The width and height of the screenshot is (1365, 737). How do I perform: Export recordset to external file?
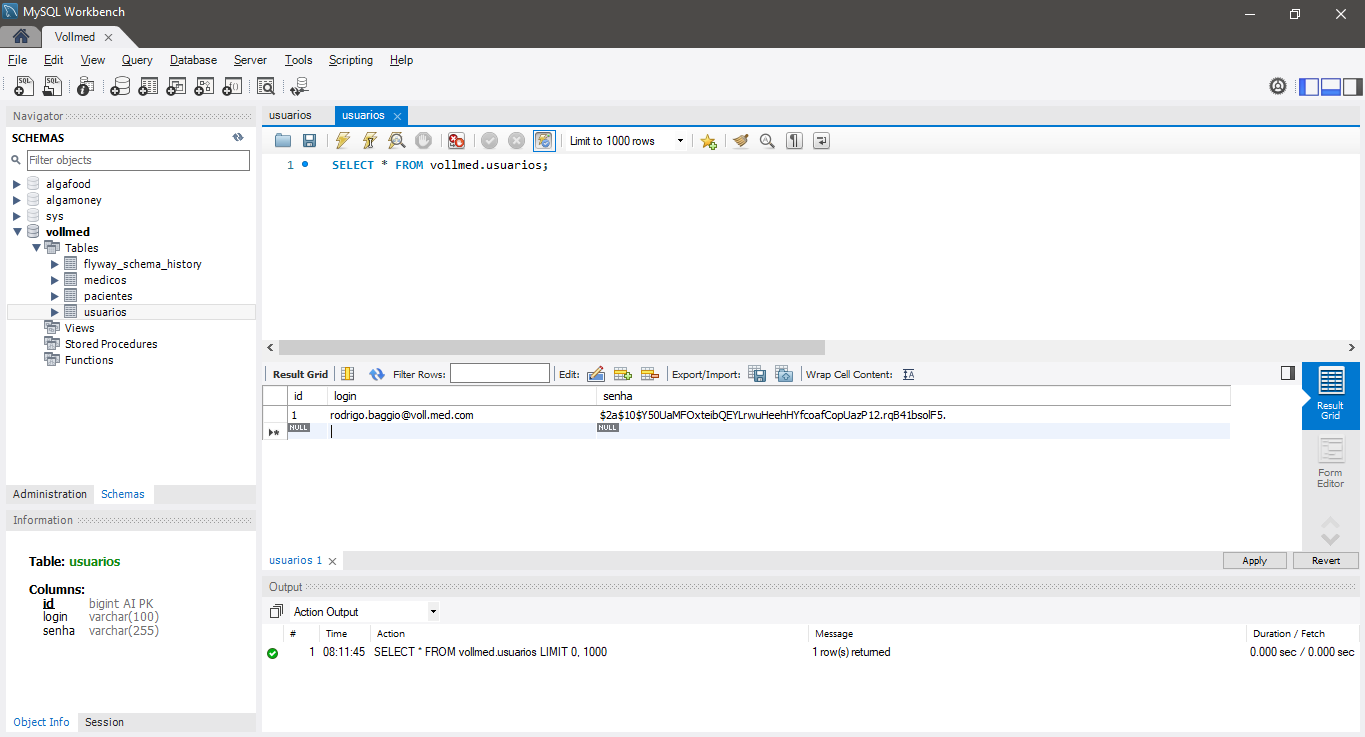pyautogui.click(x=757, y=374)
